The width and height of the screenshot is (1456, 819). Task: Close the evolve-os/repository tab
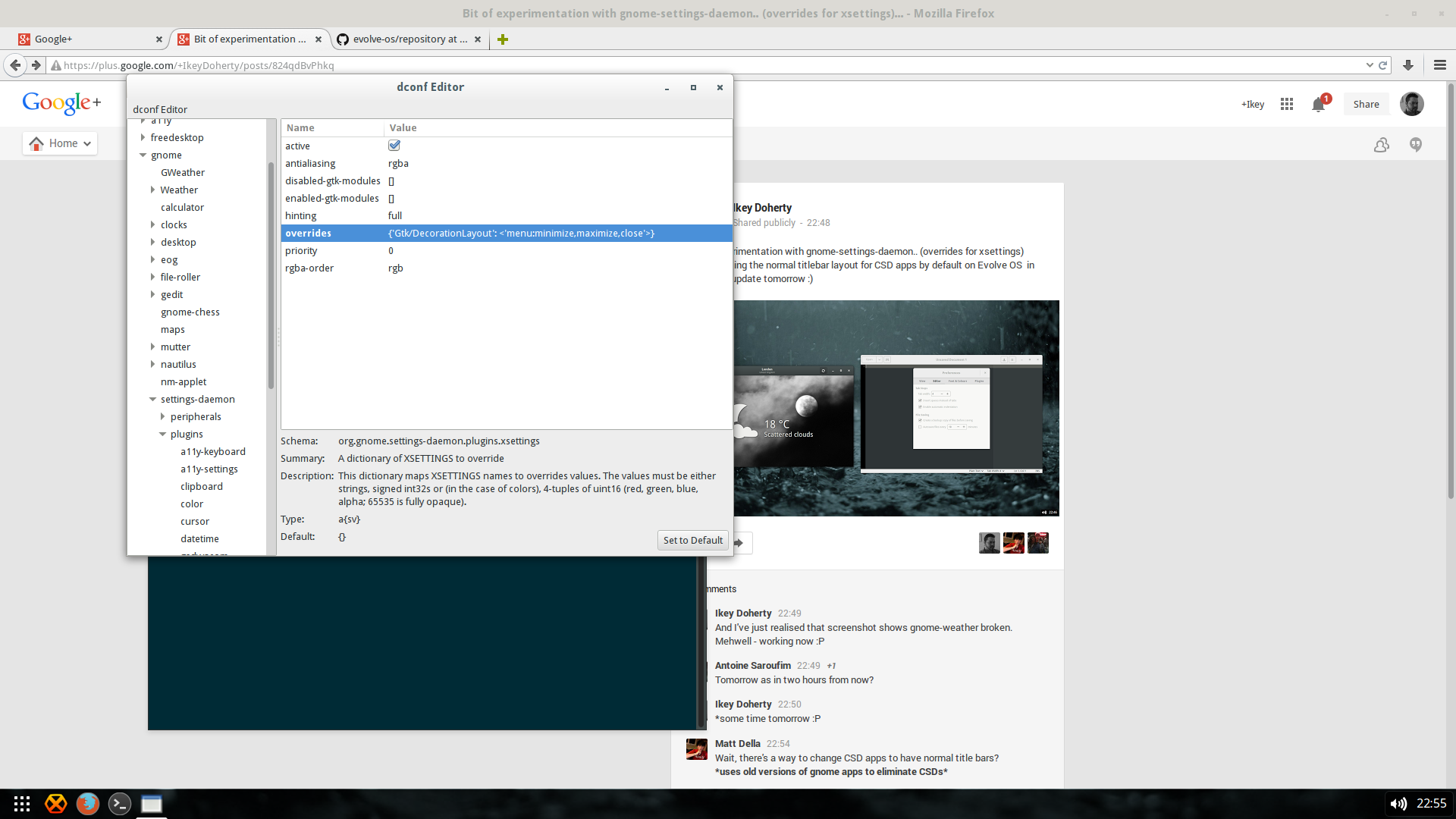(x=478, y=39)
